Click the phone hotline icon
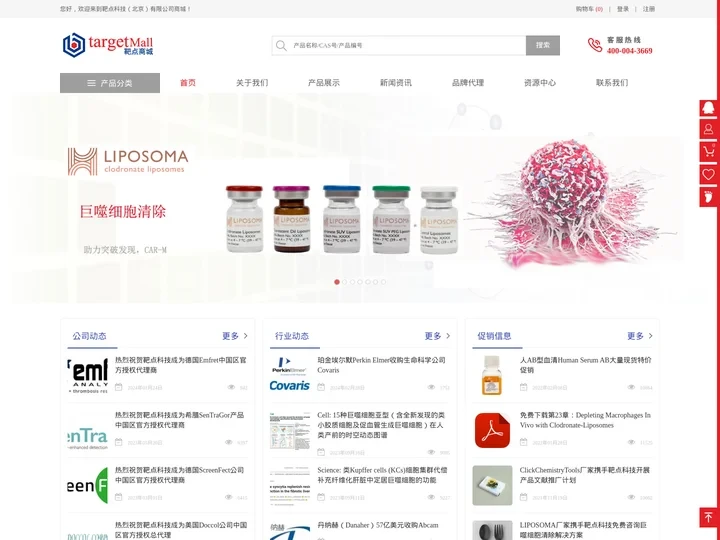Image resolution: width=720 pixels, height=540 pixels. 595,45
